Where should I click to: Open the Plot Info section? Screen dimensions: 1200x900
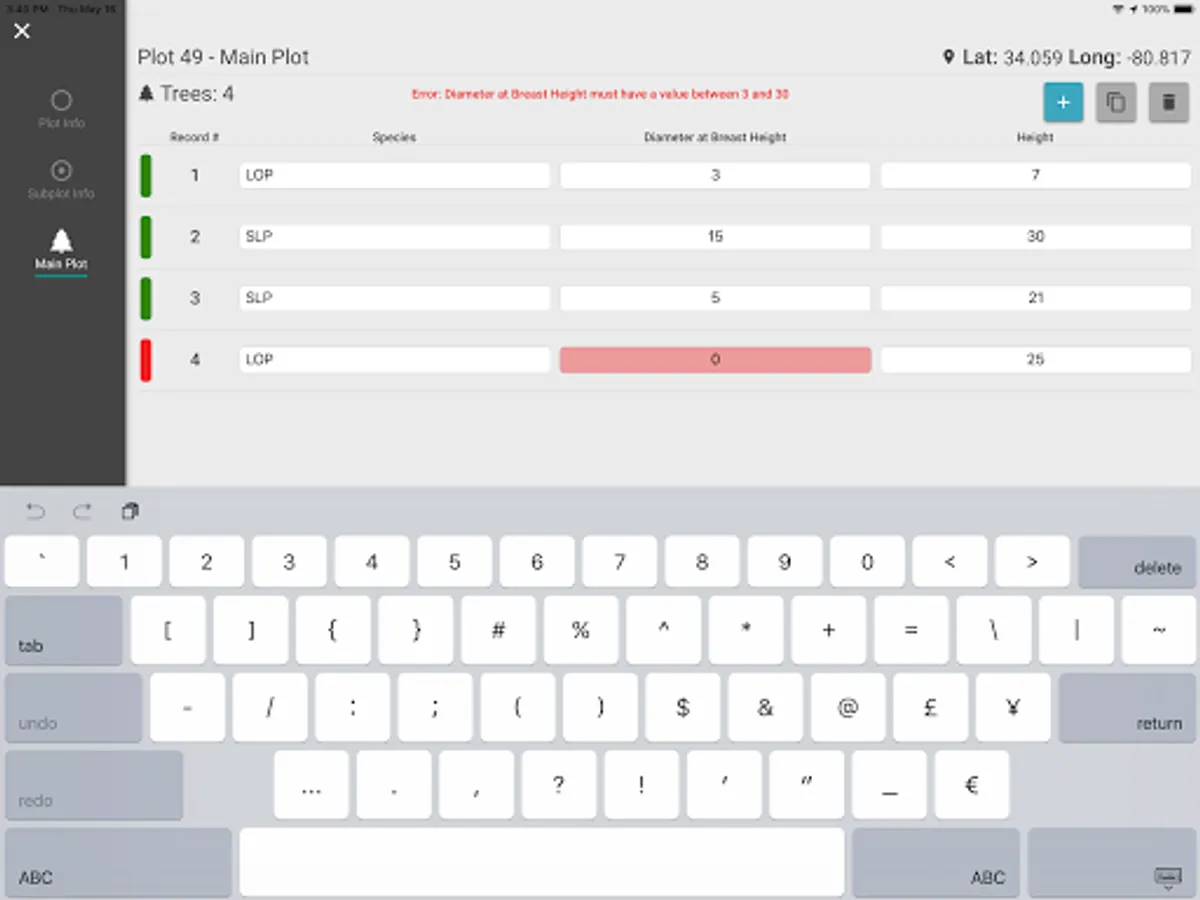point(61,109)
